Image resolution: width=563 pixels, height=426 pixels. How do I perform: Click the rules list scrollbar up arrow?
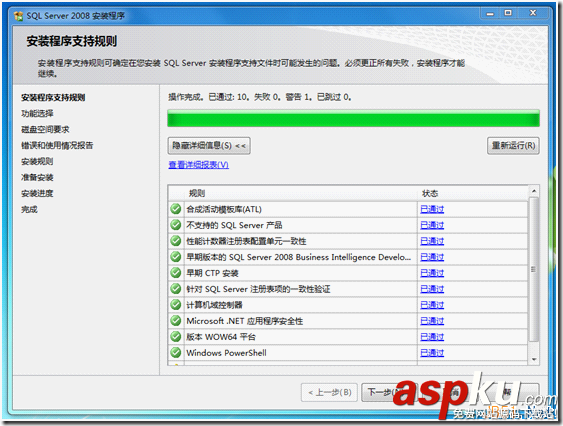tap(534, 191)
